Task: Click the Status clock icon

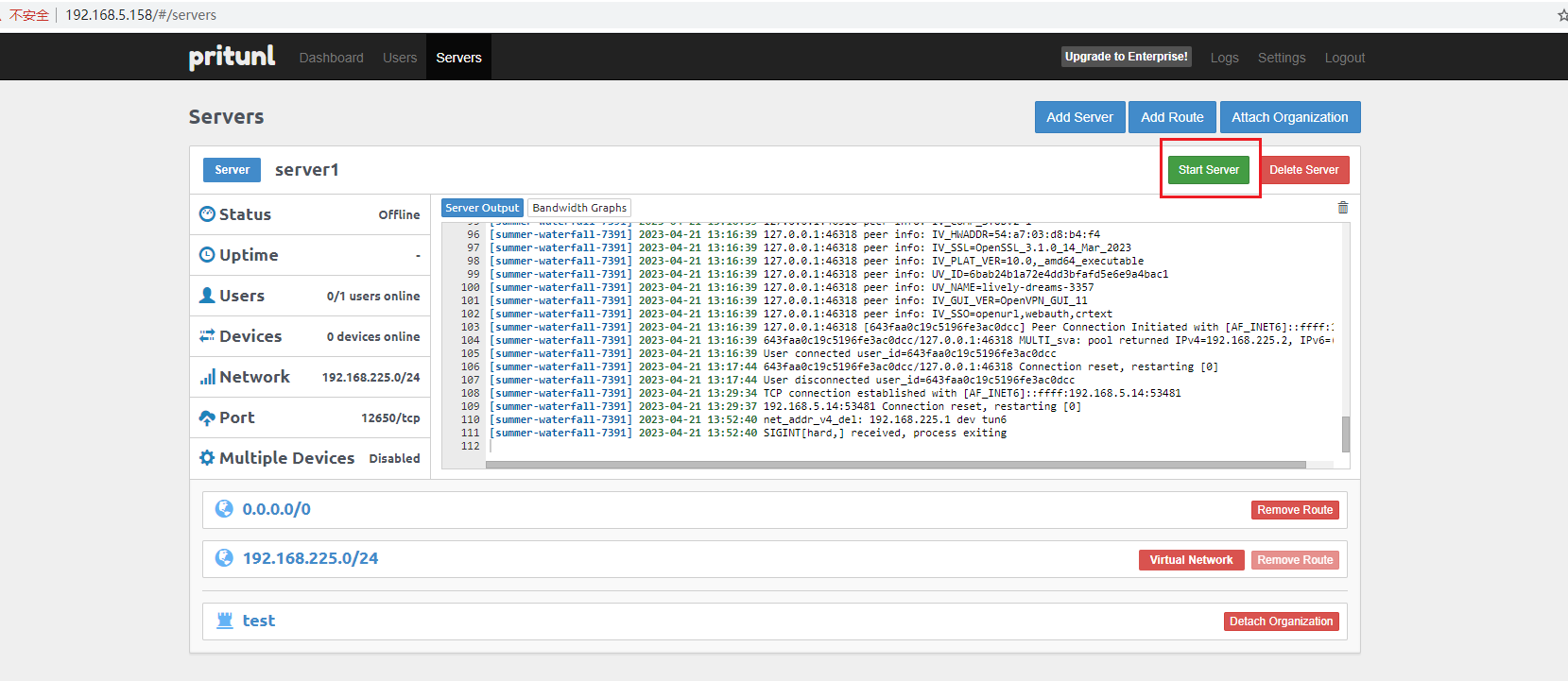Action: click(207, 214)
